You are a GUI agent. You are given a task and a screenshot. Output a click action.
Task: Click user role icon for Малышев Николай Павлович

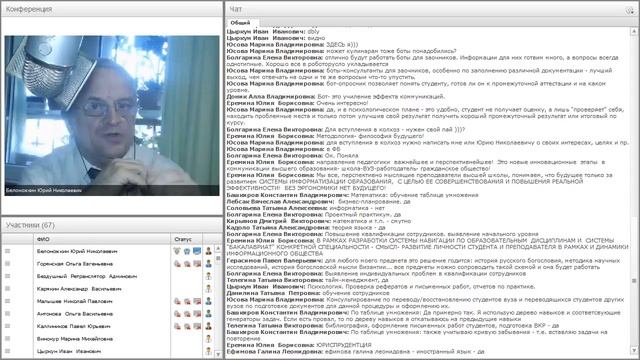point(209,301)
